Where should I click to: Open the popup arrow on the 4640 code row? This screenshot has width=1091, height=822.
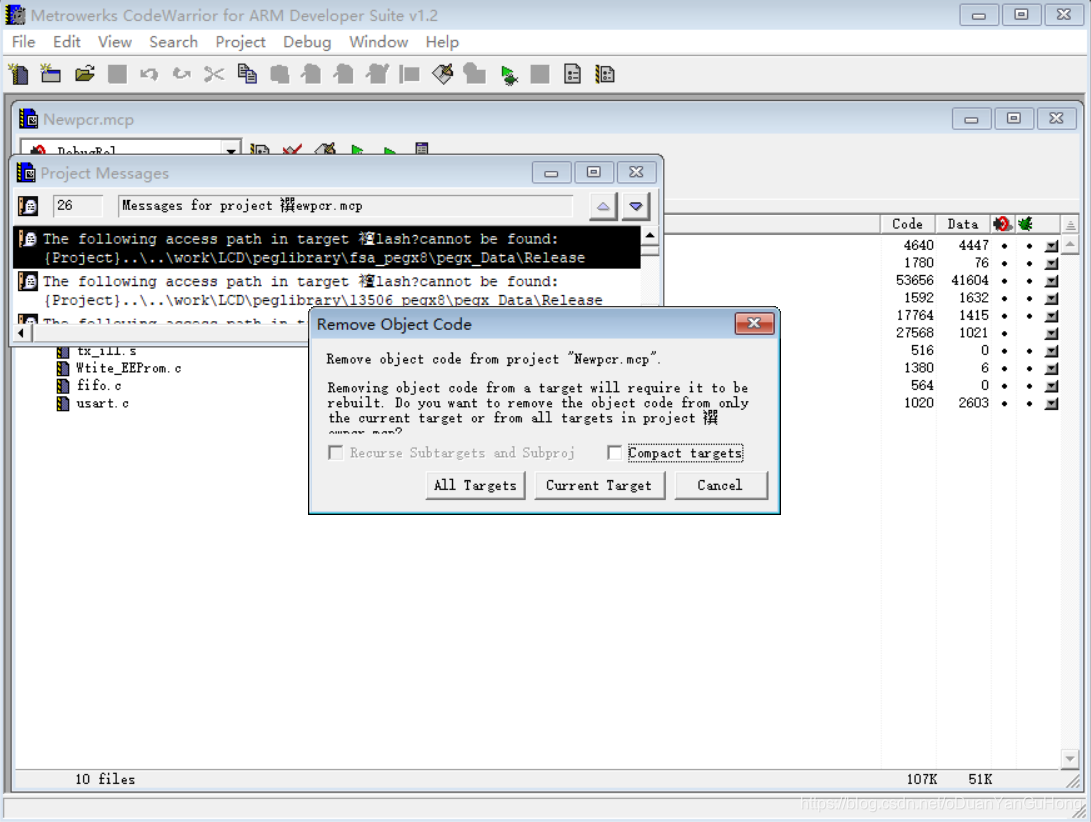tap(1051, 246)
